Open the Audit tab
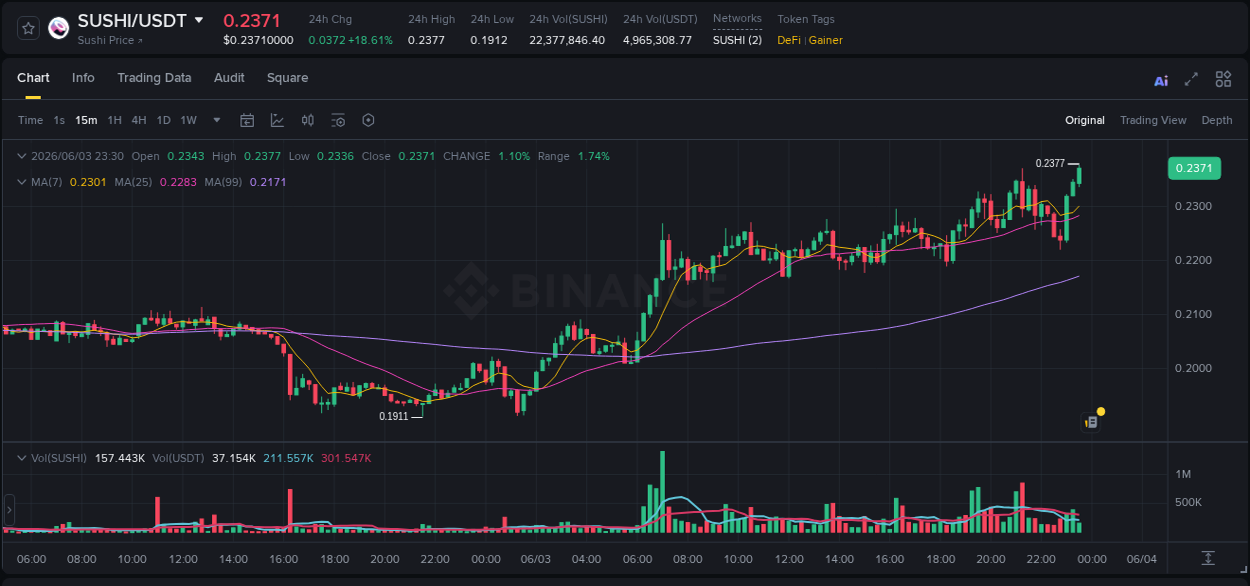This screenshot has height=586, width=1250. coord(229,78)
